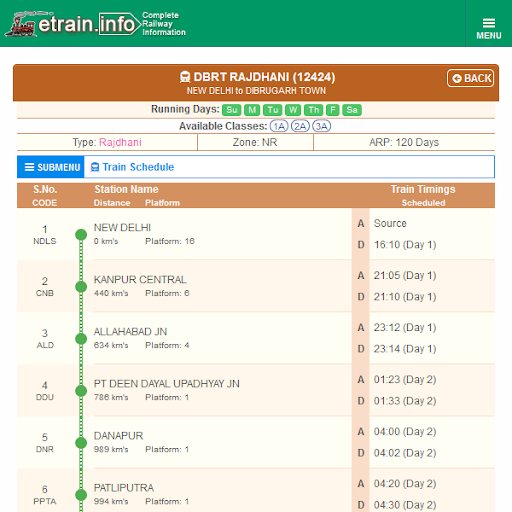
Task: Click the Train Schedule icon
Action: pos(95,167)
